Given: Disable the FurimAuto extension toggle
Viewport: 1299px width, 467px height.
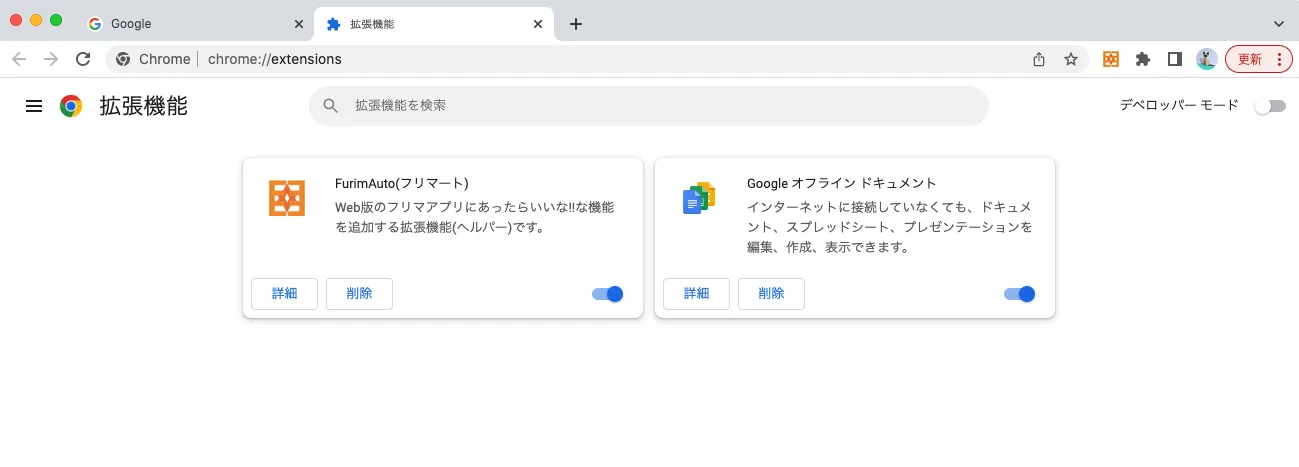Looking at the screenshot, I should (x=608, y=294).
